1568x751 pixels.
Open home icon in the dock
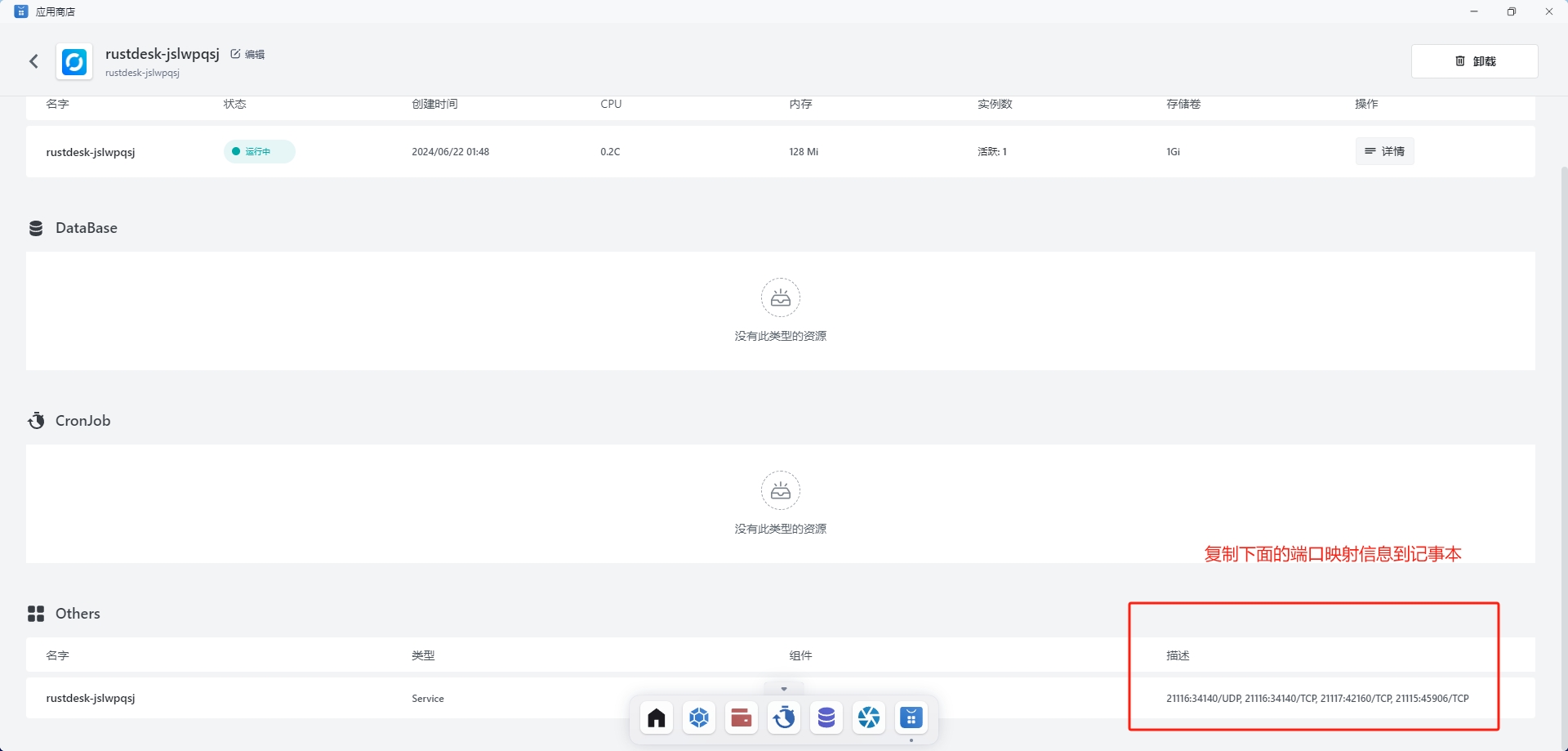click(657, 717)
